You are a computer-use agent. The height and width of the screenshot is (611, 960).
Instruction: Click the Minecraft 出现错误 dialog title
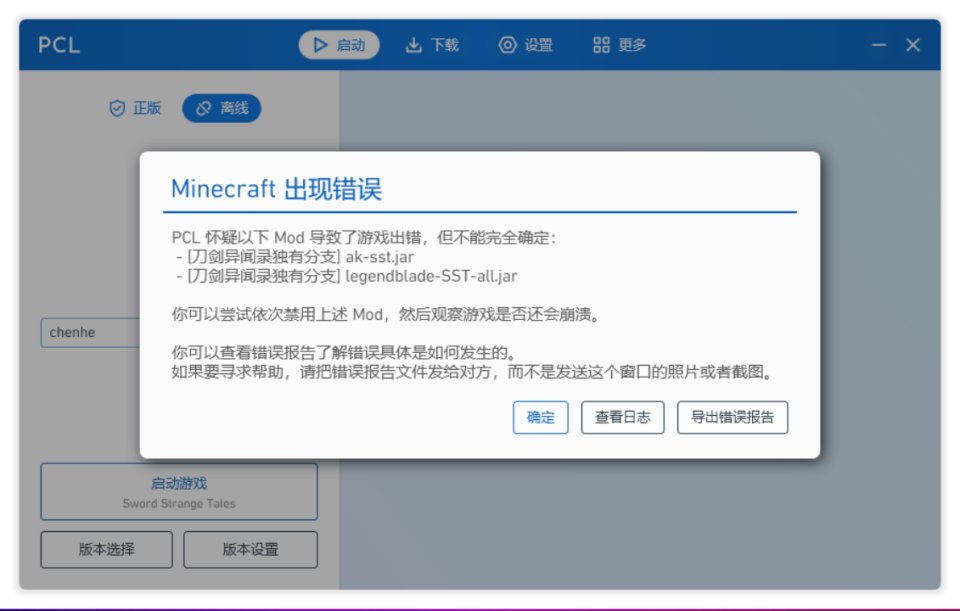pos(276,189)
